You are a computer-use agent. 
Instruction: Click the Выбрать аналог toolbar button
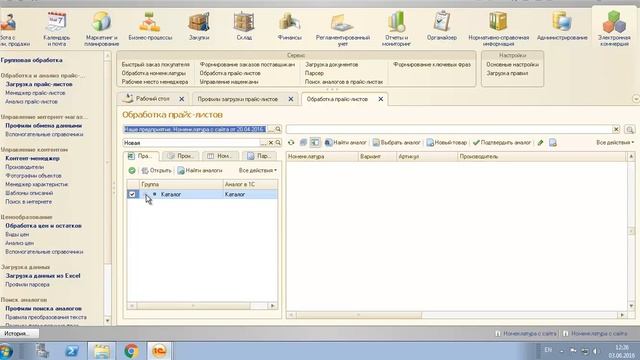396,142
